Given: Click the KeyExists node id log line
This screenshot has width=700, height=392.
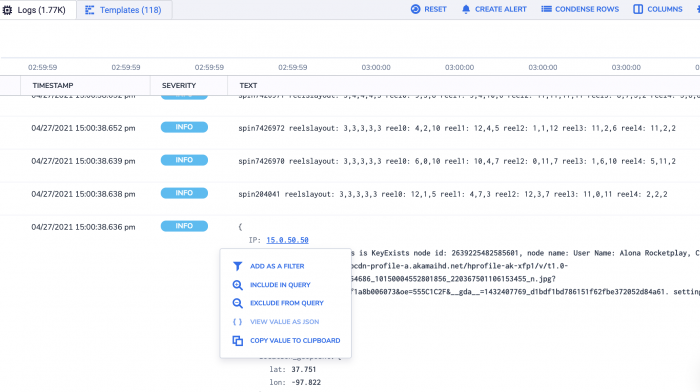Looking at the screenshot, I should [525, 253].
